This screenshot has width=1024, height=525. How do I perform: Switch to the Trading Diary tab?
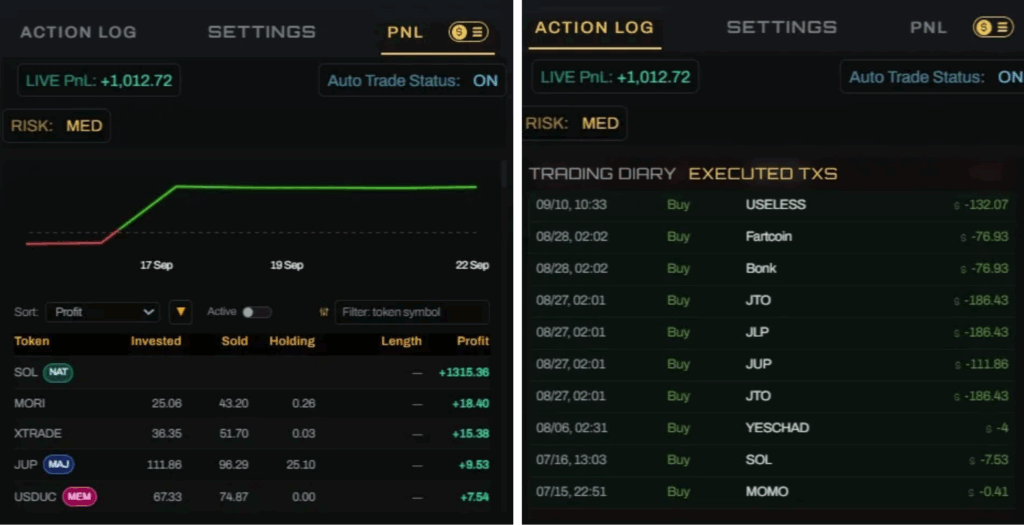pos(602,173)
